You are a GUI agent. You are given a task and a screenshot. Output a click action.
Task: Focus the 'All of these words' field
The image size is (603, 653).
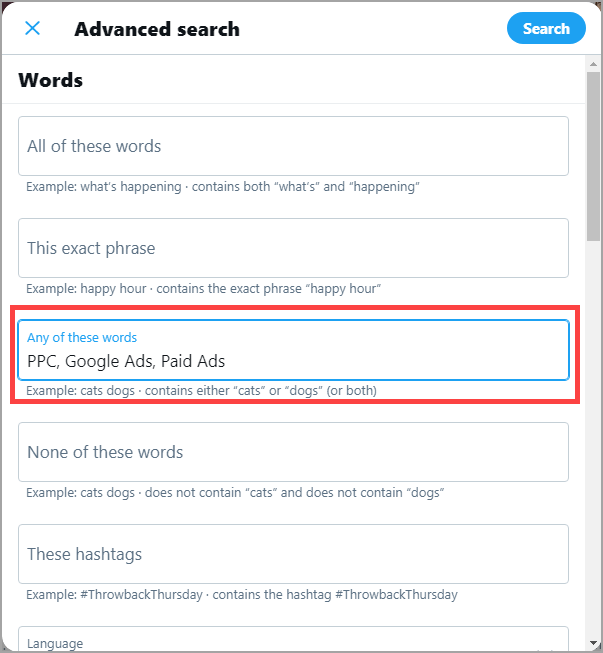293,146
